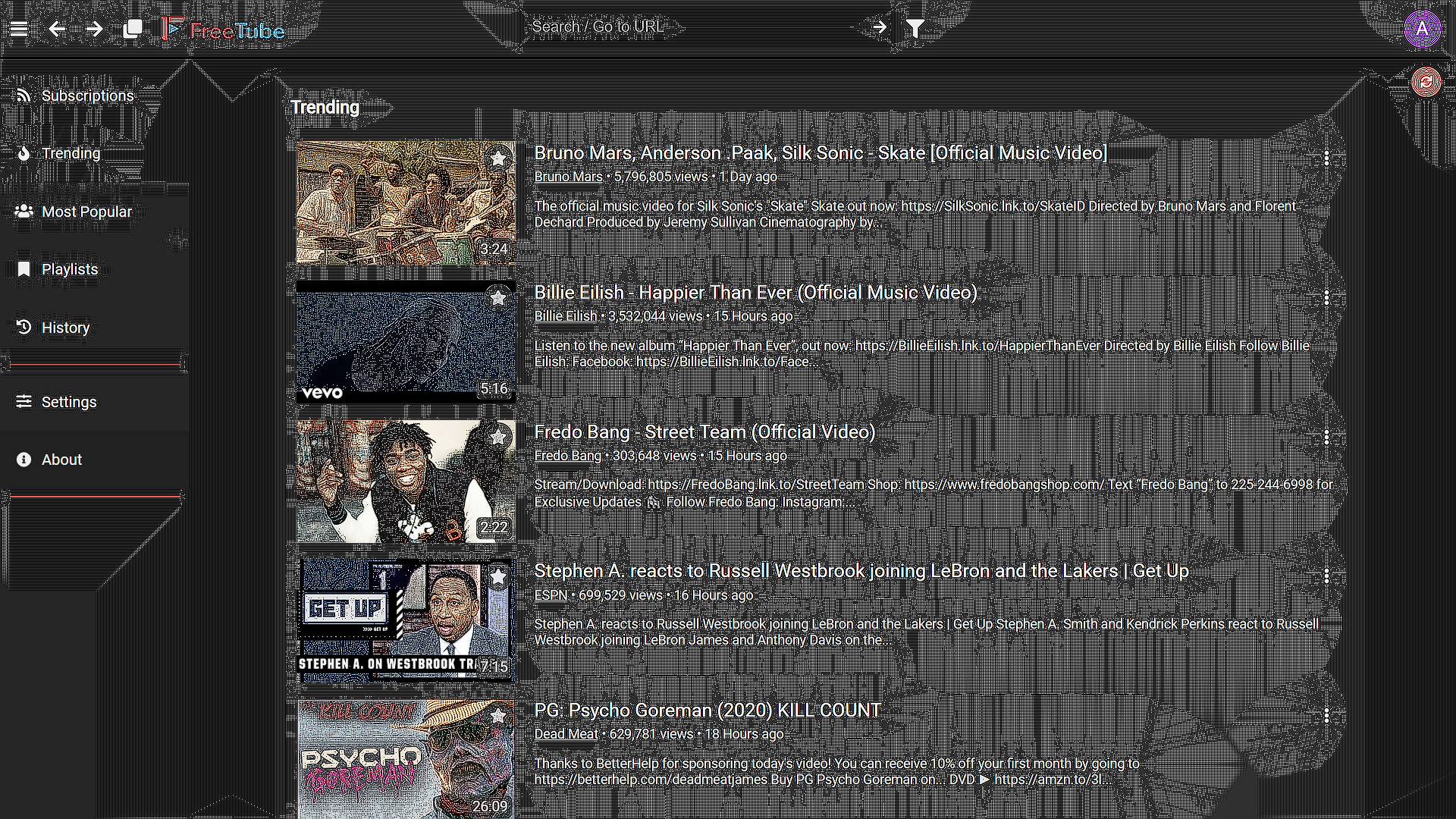This screenshot has height=819, width=1456.
Task: Click the forward navigation arrow
Action: [93, 28]
